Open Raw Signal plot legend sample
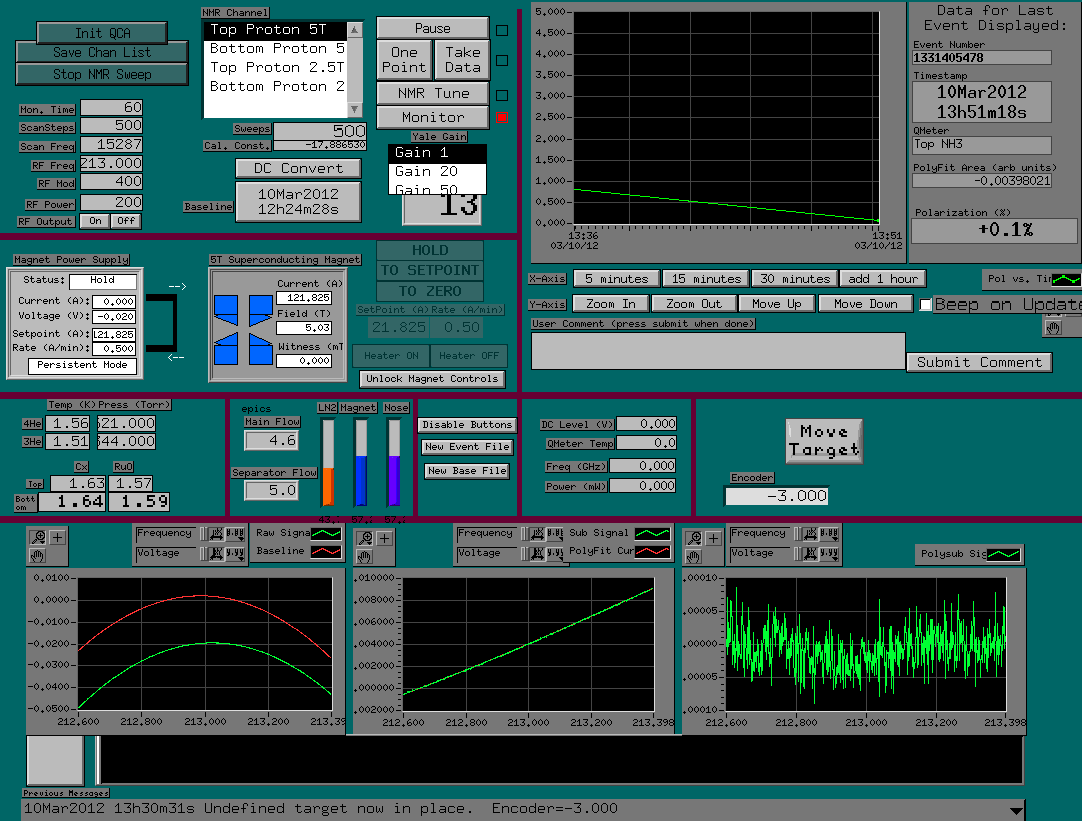1082x821 pixels. (x=326, y=533)
